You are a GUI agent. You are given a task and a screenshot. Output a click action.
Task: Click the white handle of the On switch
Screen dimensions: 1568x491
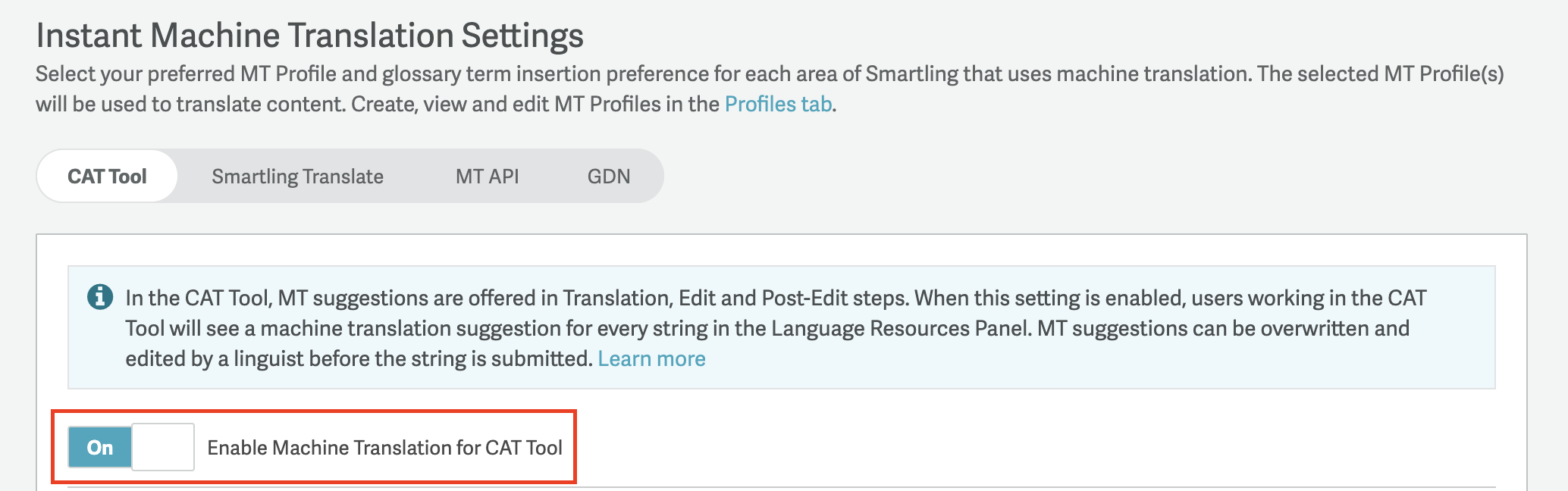[x=163, y=447]
